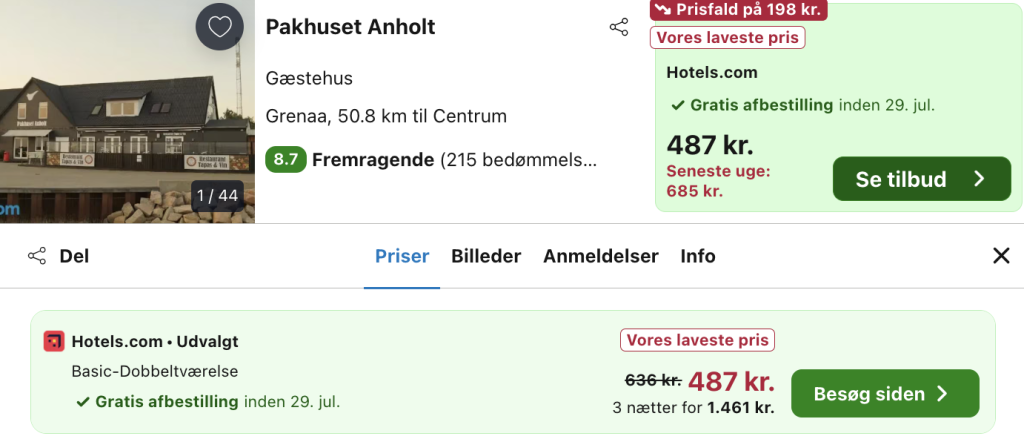Click the Se tilbud button
Image resolution: width=1024 pixels, height=439 pixels.
pyautogui.click(x=921, y=179)
